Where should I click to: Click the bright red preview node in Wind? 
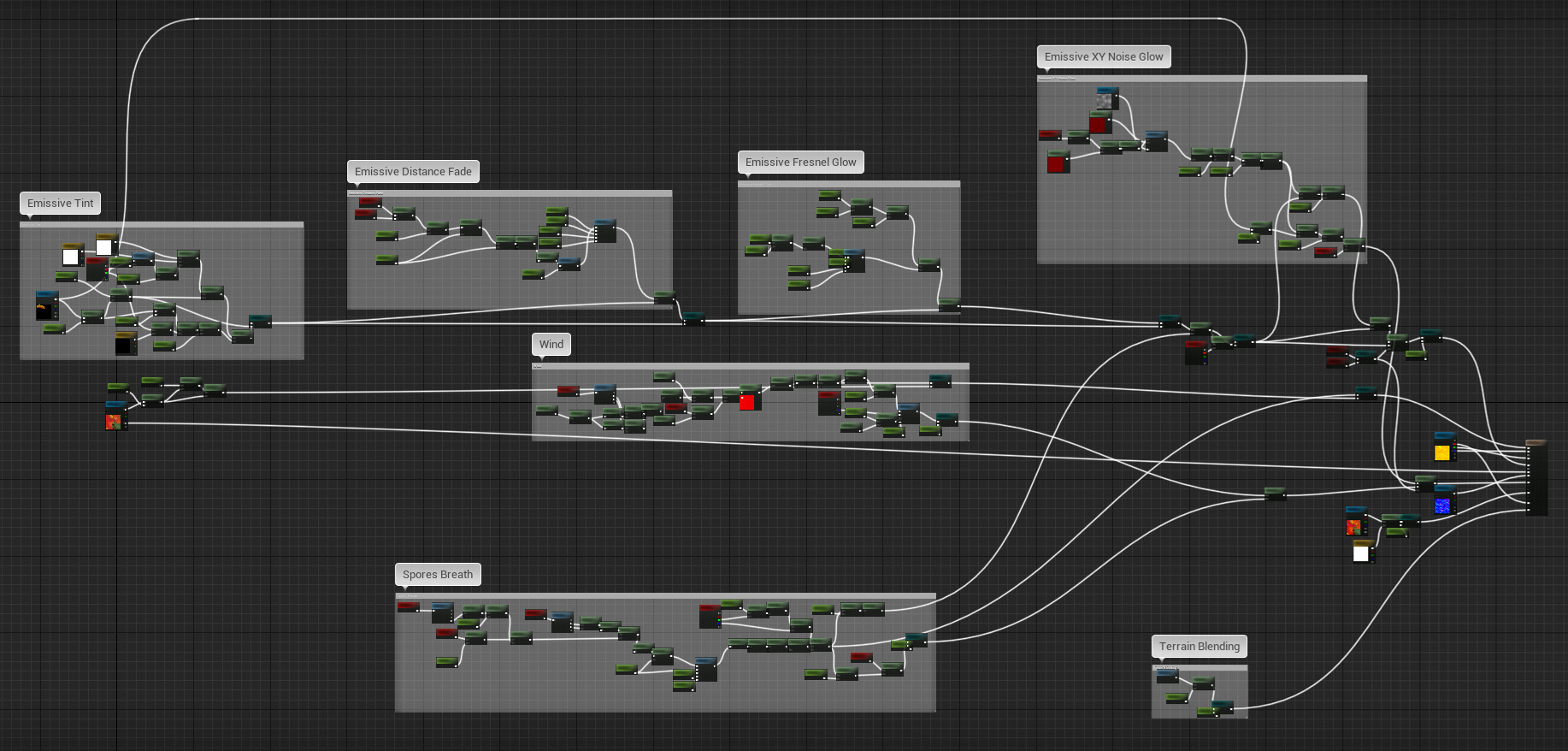point(747,402)
